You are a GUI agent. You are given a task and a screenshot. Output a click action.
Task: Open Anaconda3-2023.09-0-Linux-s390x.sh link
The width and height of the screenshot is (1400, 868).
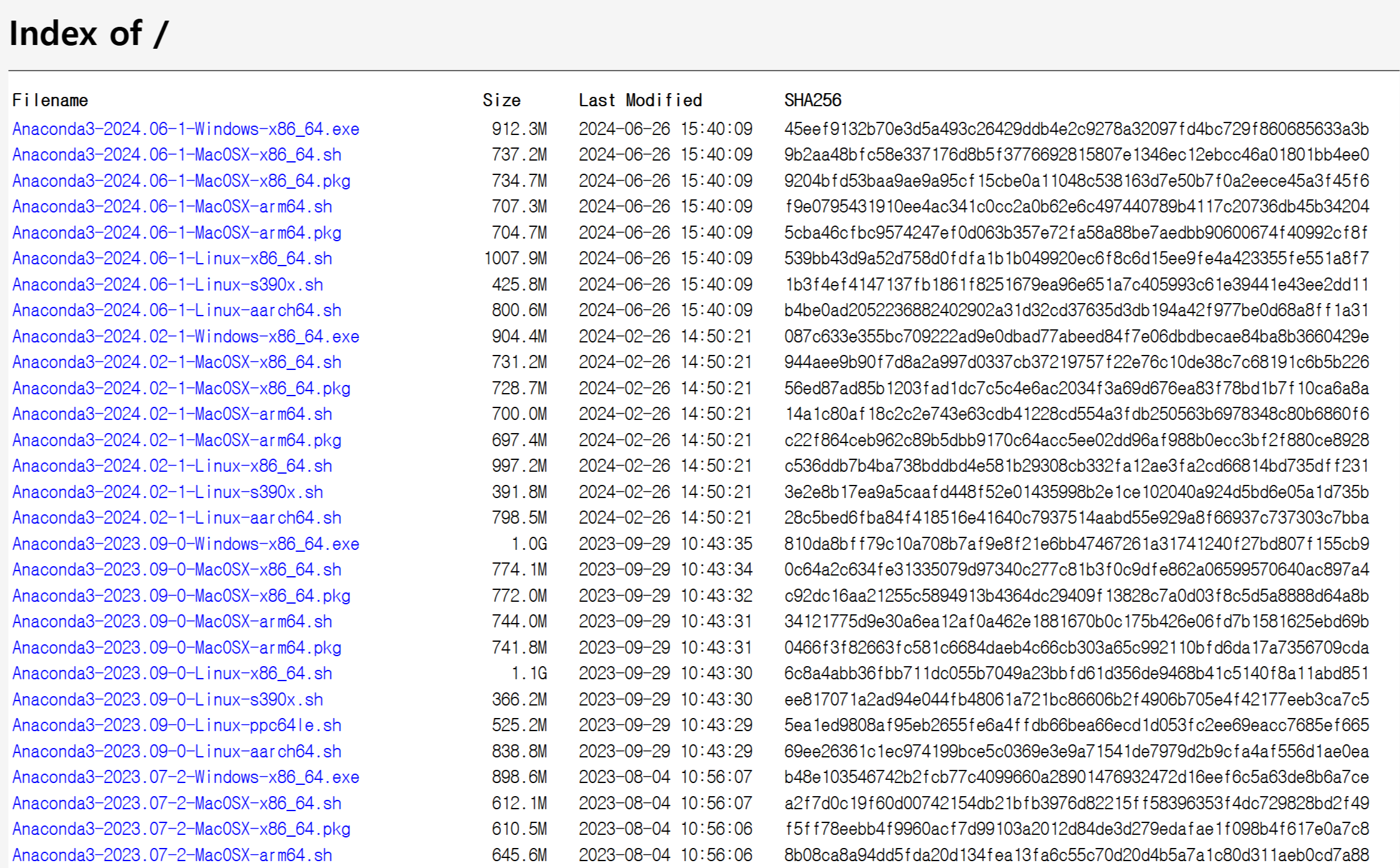tap(167, 700)
